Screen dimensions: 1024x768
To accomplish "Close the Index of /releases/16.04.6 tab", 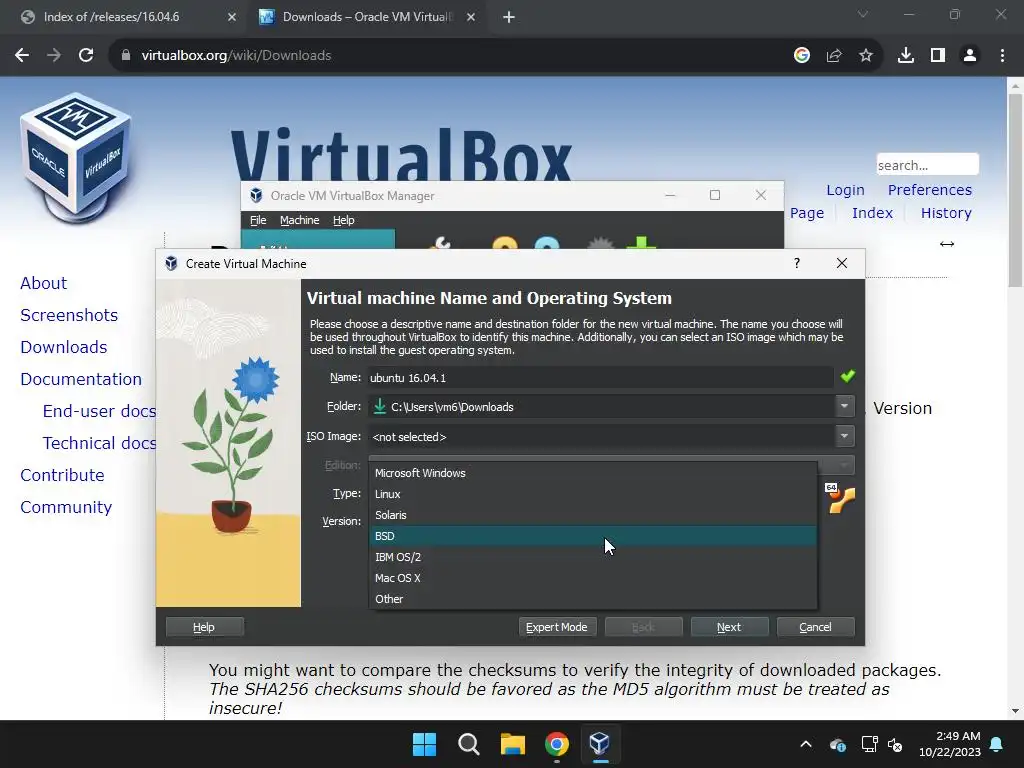I will (232, 17).
